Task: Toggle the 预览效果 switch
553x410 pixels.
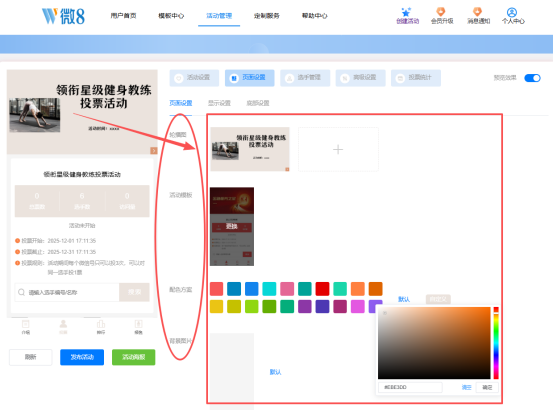Action: coord(532,78)
